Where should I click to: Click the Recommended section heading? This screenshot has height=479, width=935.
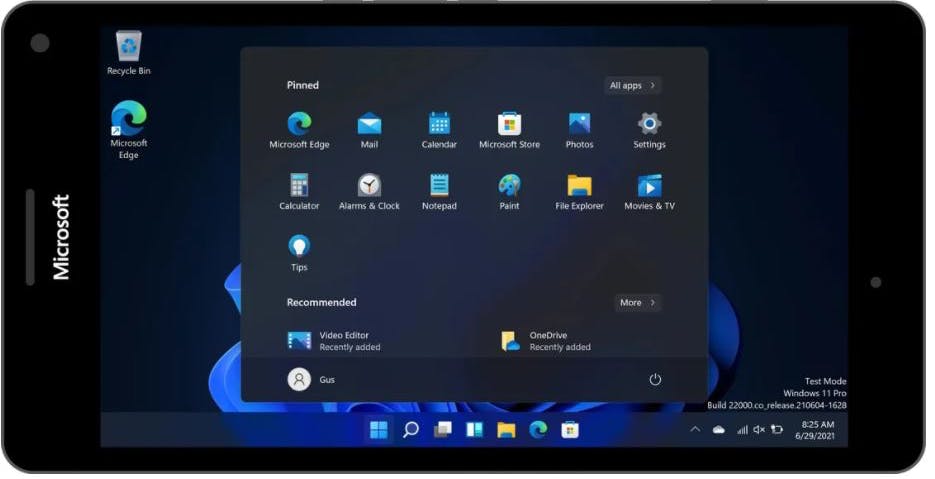[x=321, y=302]
